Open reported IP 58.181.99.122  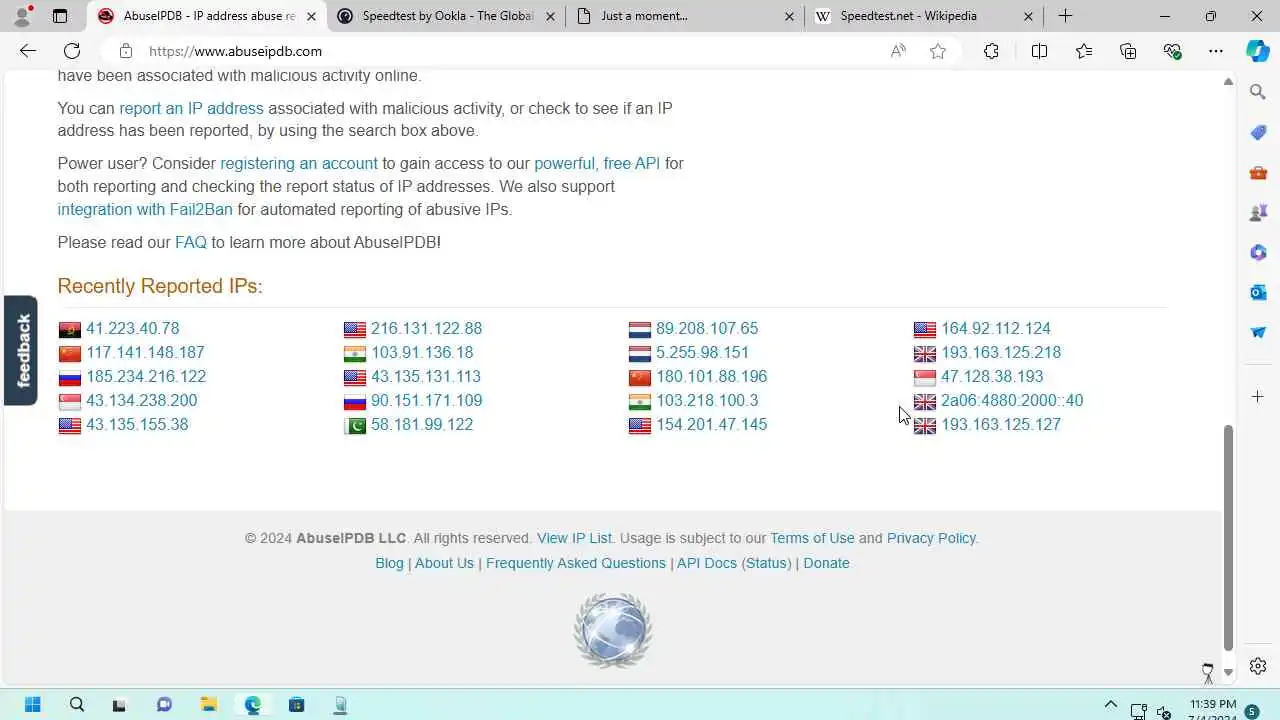pyautogui.click(x=422, y=424)
